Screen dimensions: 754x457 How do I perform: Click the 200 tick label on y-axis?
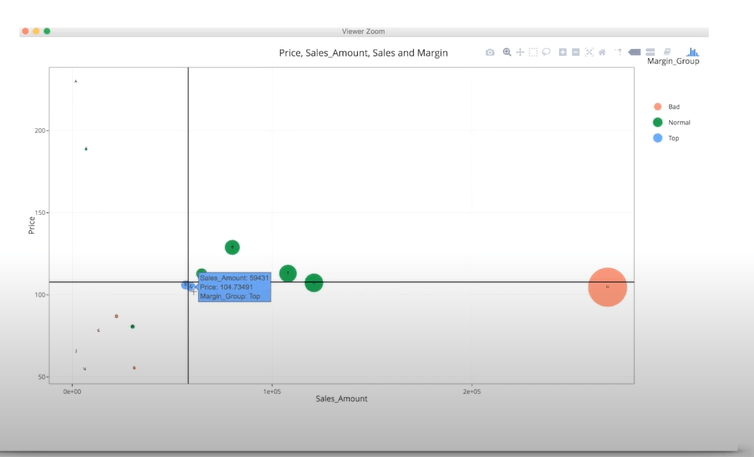pyautogui.click(x=40, y=130)
